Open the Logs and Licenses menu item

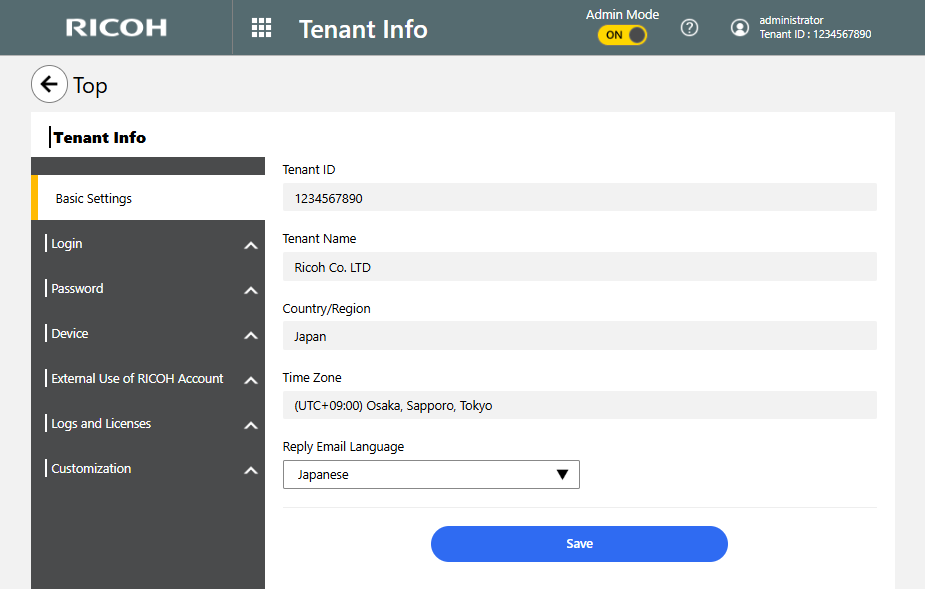pyautogui.click(x=101, y=424)
